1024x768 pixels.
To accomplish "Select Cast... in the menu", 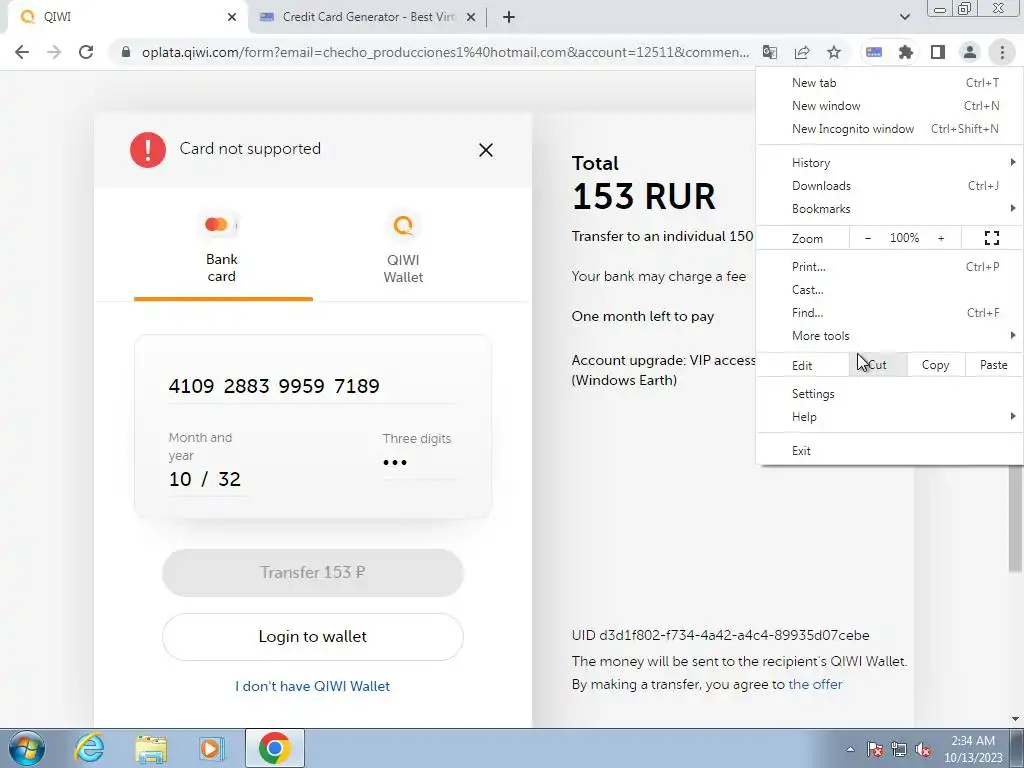I will tap(889, 289).
